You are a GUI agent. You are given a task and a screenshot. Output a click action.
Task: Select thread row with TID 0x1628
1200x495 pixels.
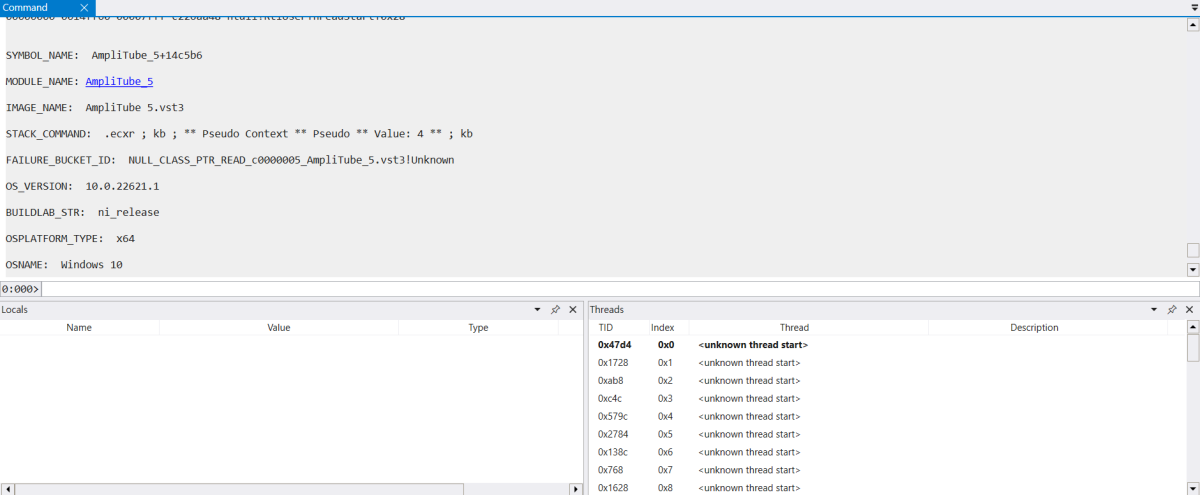887,488
